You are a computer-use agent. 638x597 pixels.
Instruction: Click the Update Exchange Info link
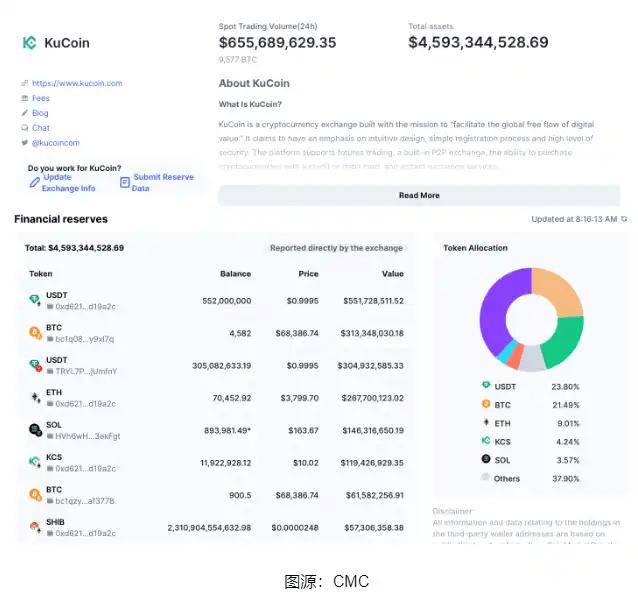(68, 183)
